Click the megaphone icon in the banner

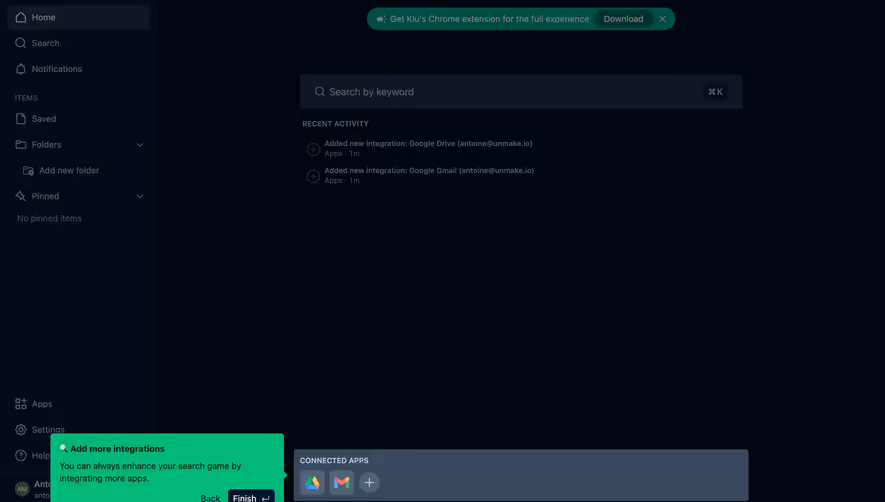coord(381,19)
